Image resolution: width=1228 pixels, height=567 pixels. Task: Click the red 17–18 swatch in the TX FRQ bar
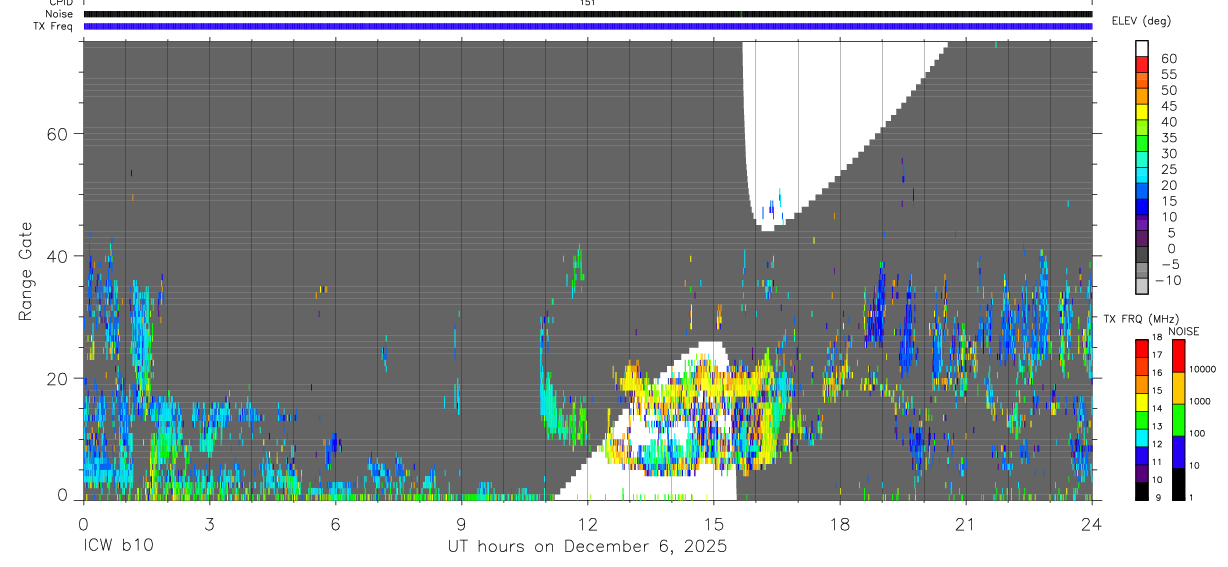coord(1142,347)
